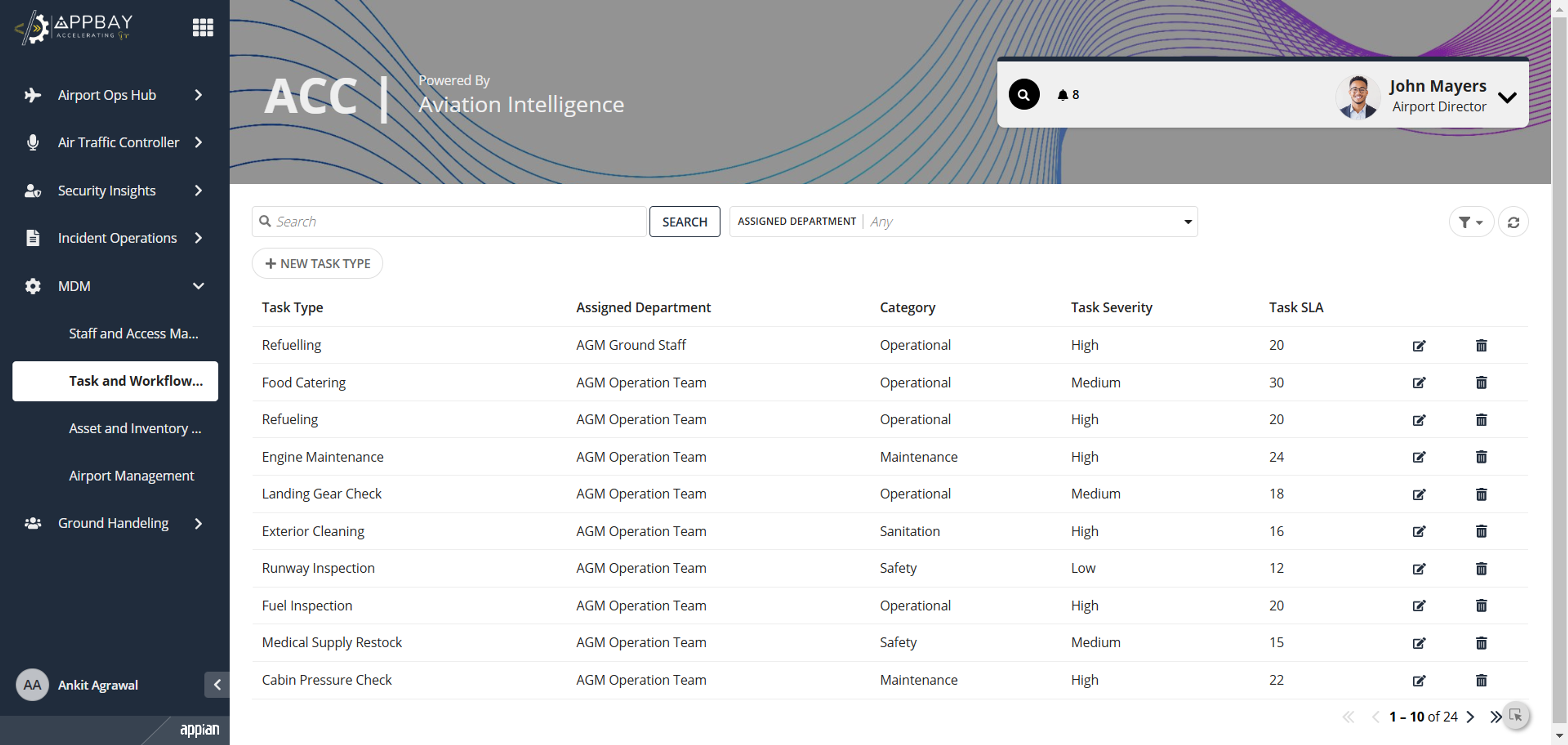Edit the Landing Gear Check row
This screenshot has width=1568, height=745.
pyautogui.click(x=1419, y=494)
